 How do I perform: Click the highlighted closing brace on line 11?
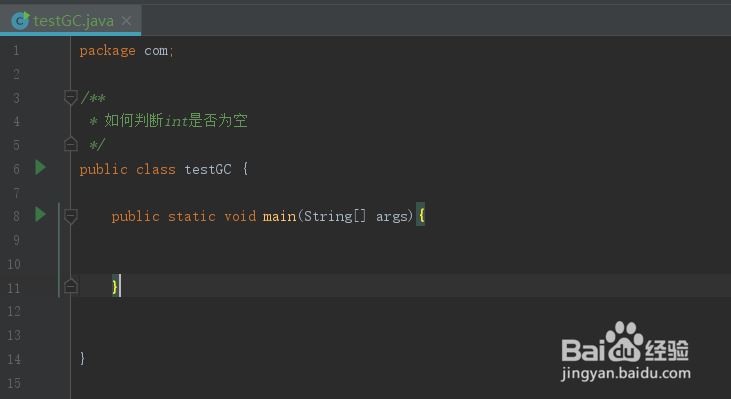click(x=115, y=286)
